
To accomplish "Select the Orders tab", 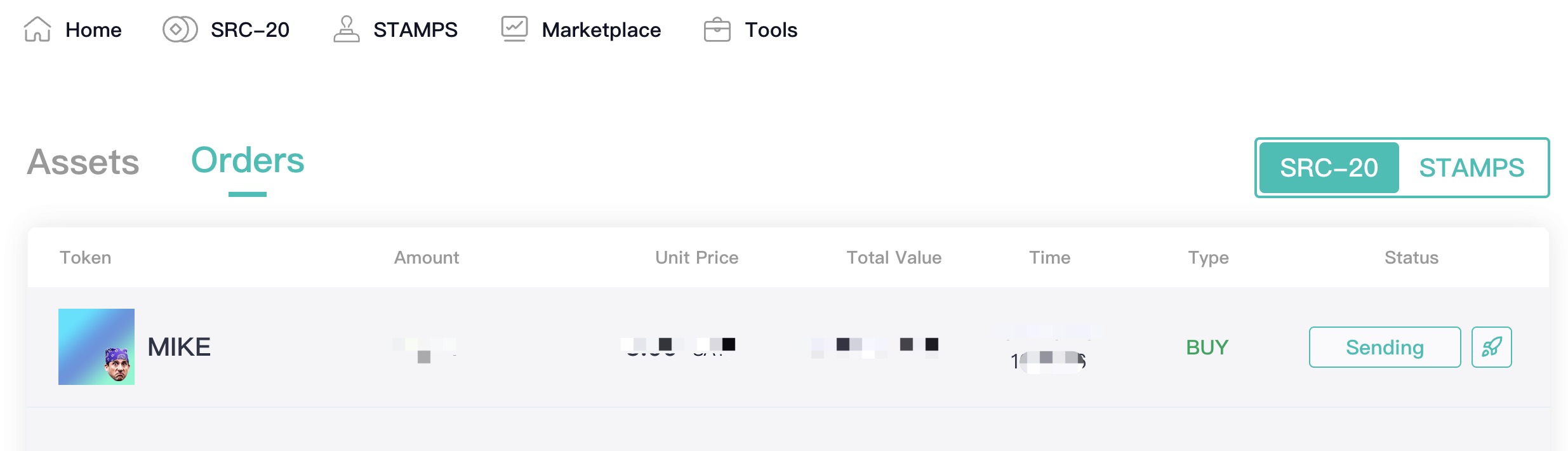I will click(x=248, y=161).
